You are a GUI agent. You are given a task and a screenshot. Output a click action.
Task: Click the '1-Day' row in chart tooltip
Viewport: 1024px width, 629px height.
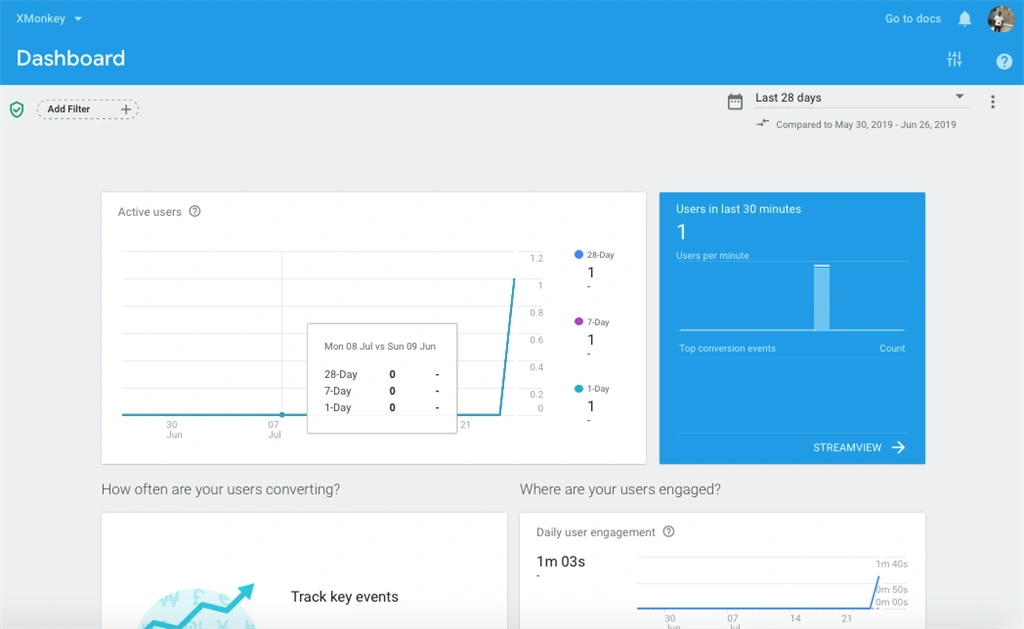tap(381, 407)
